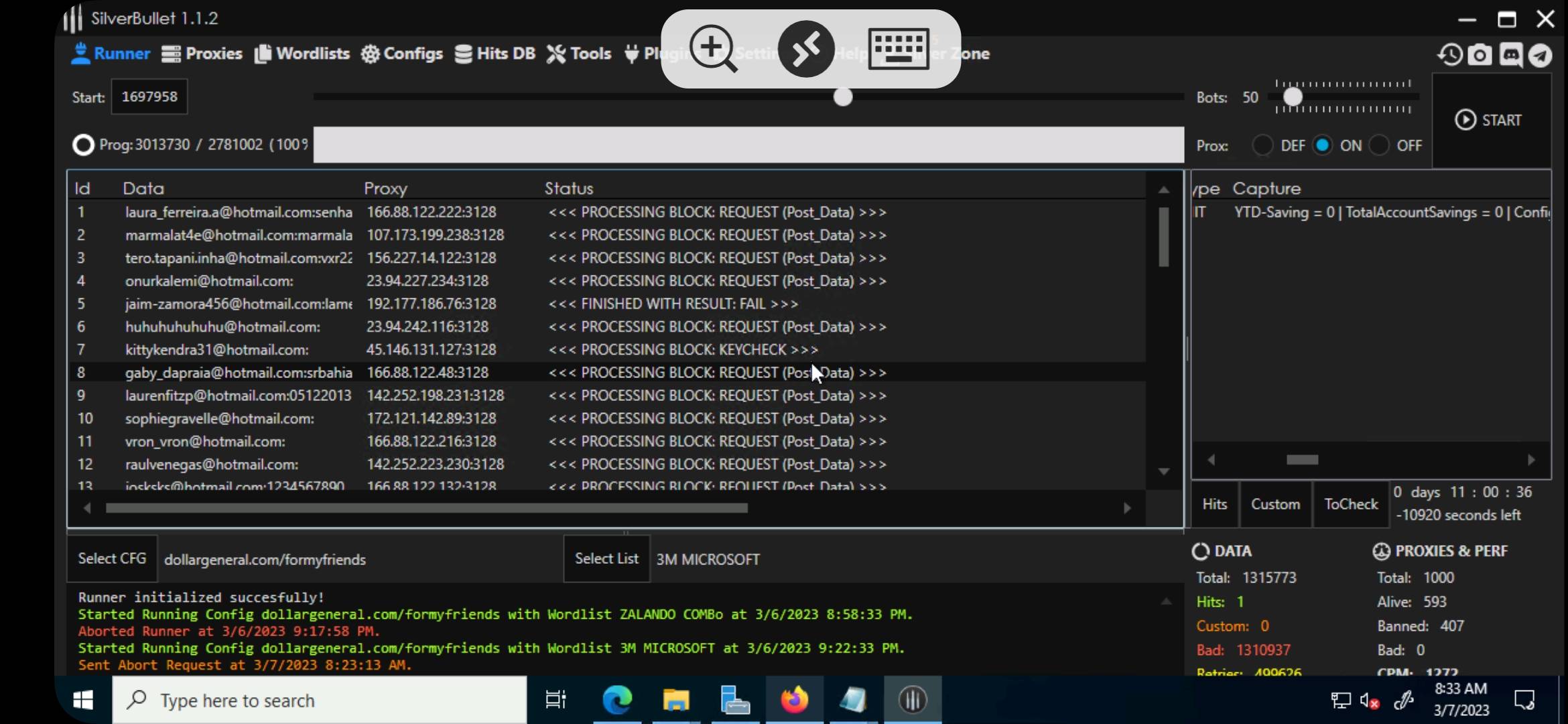Open Firefox from the taskbar

[x=794, y=700]
